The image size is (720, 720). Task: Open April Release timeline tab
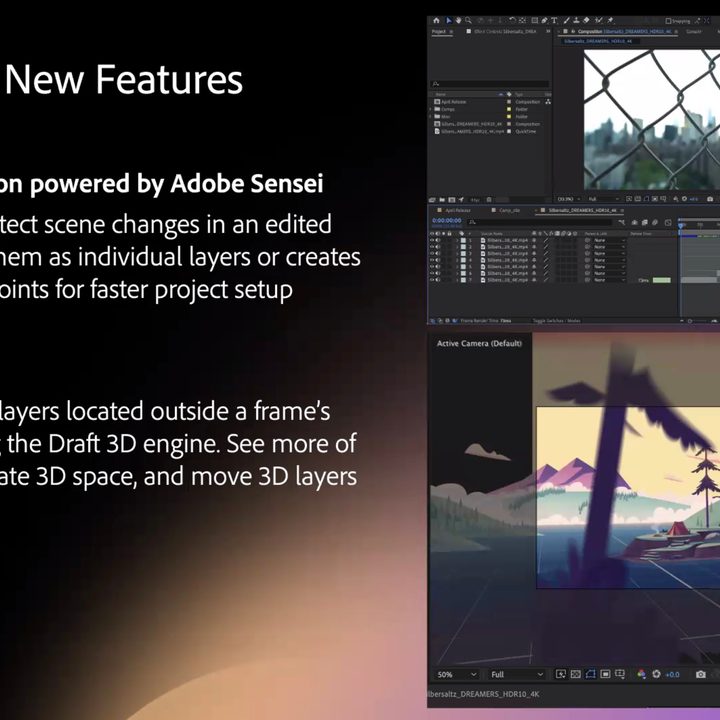[457, 210]
